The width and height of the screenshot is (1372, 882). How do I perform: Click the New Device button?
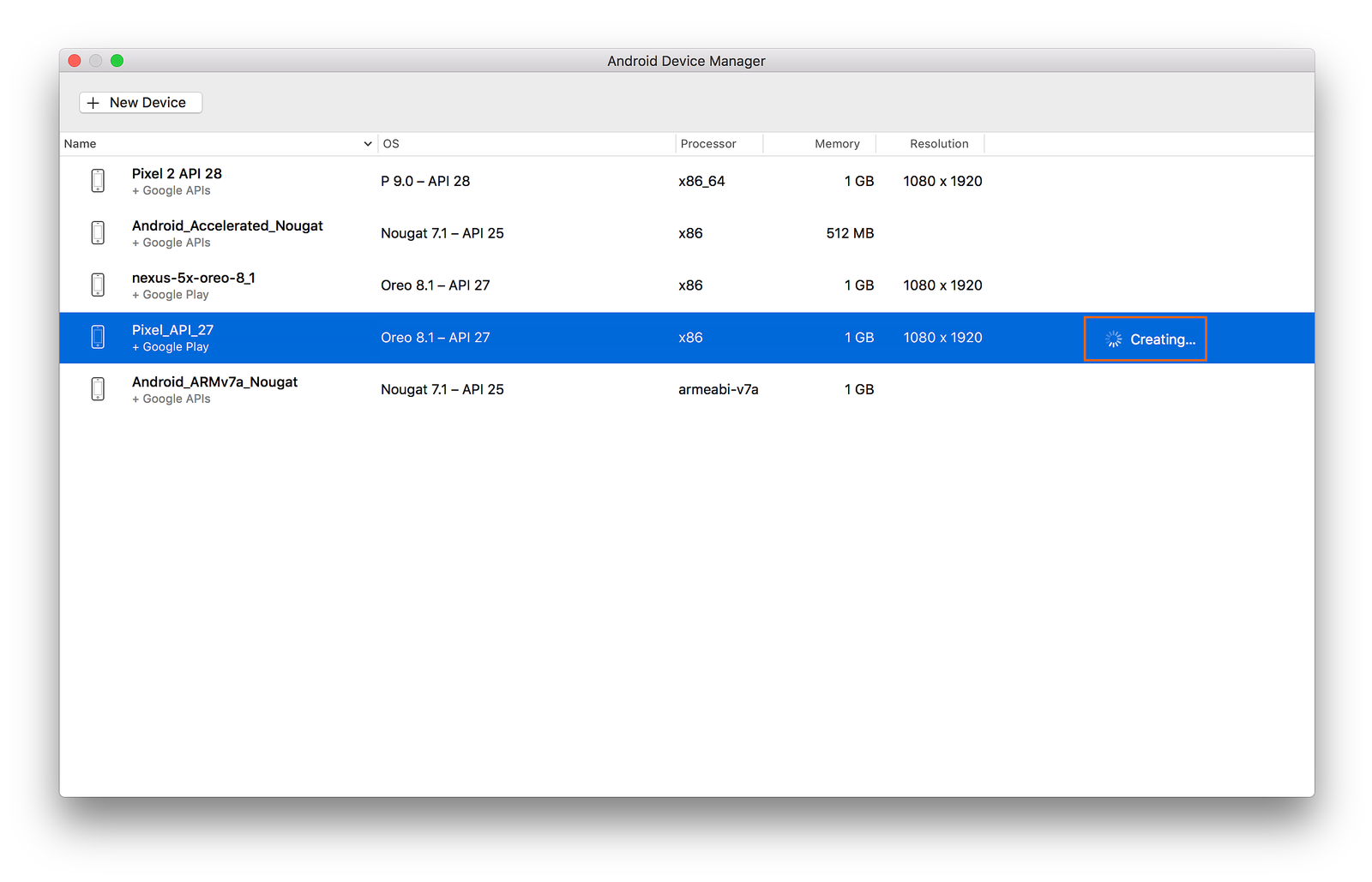pyautogui.click(x=141, y=103)
